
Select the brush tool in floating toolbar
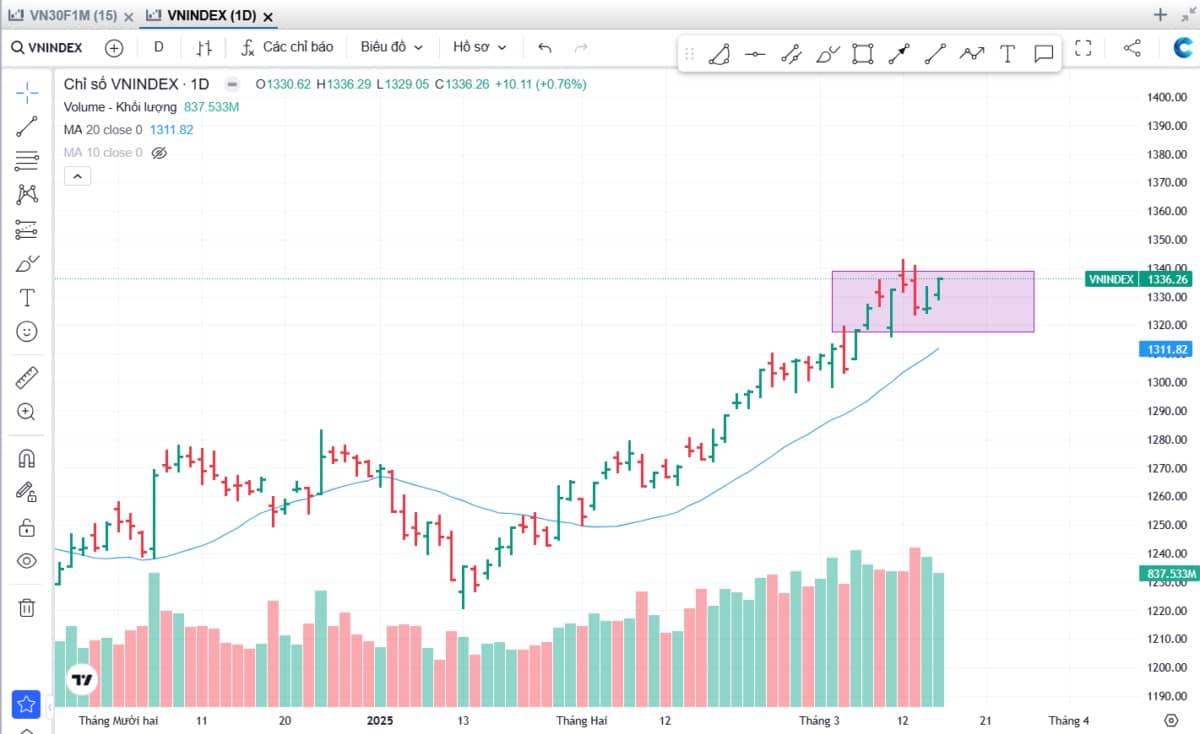827,54
